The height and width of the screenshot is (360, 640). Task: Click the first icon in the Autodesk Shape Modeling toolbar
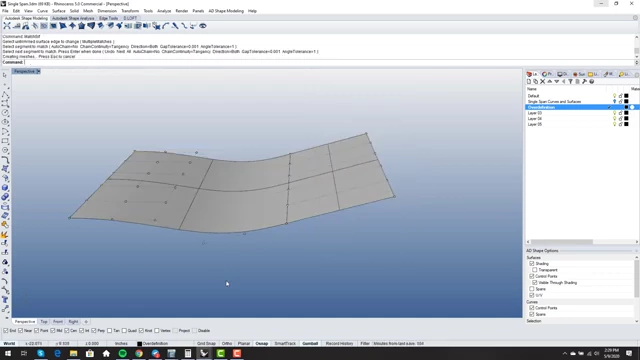click(x=7, y=26)
